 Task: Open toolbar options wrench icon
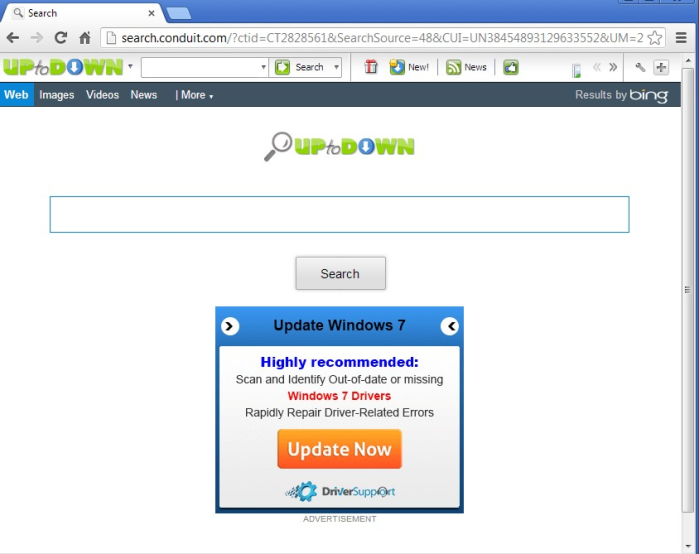640,67
